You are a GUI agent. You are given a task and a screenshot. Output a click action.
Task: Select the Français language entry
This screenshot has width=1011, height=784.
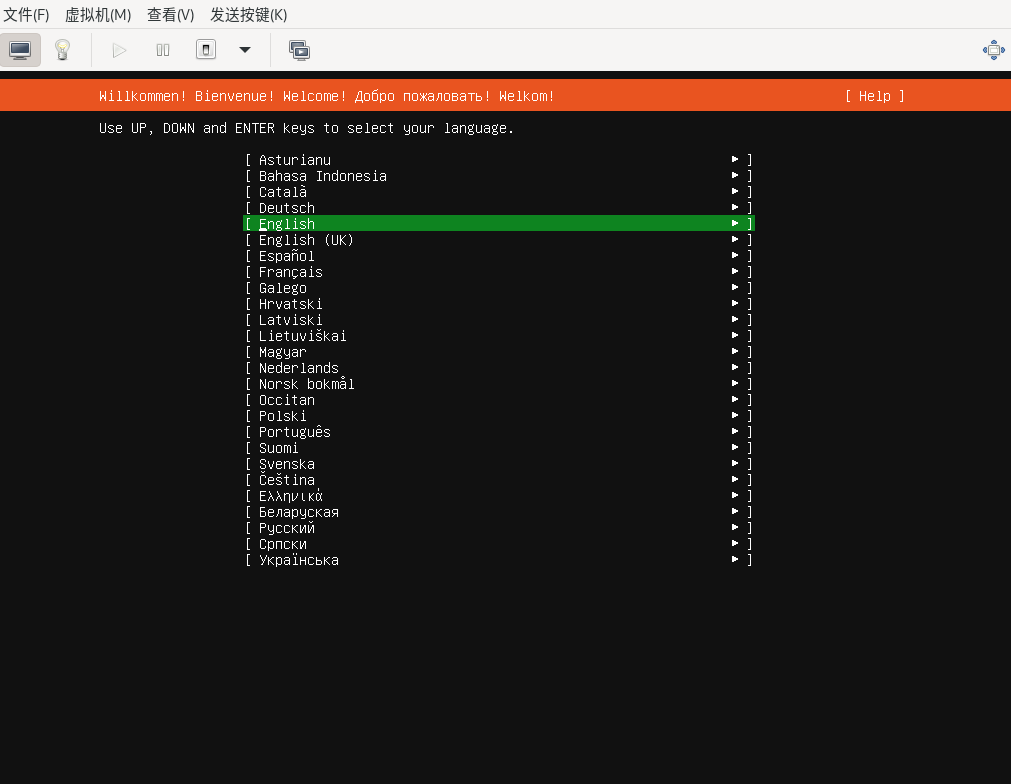tap(290, 272)
